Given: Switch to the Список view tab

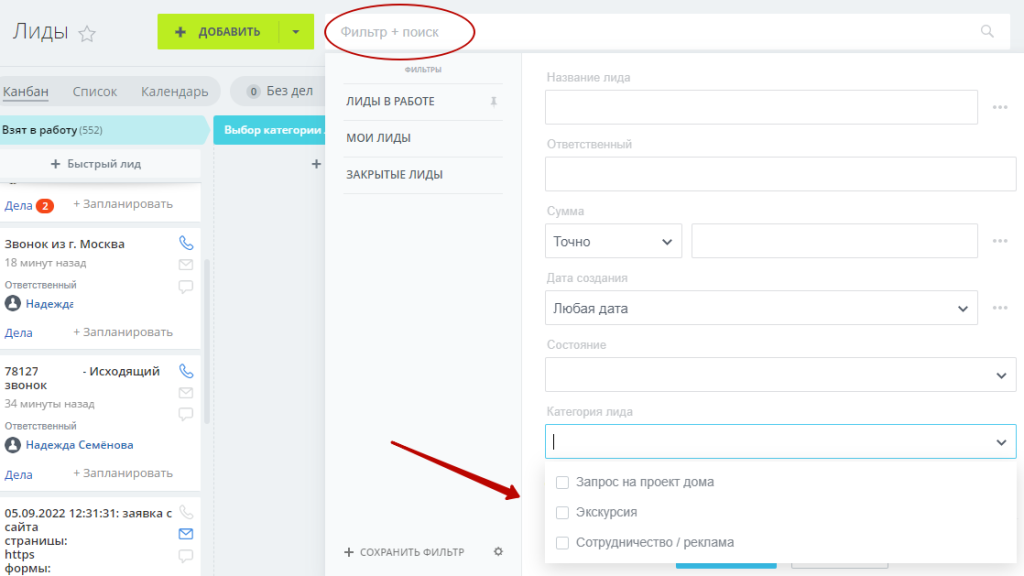Looking at the screenshot, I should 94,92.
